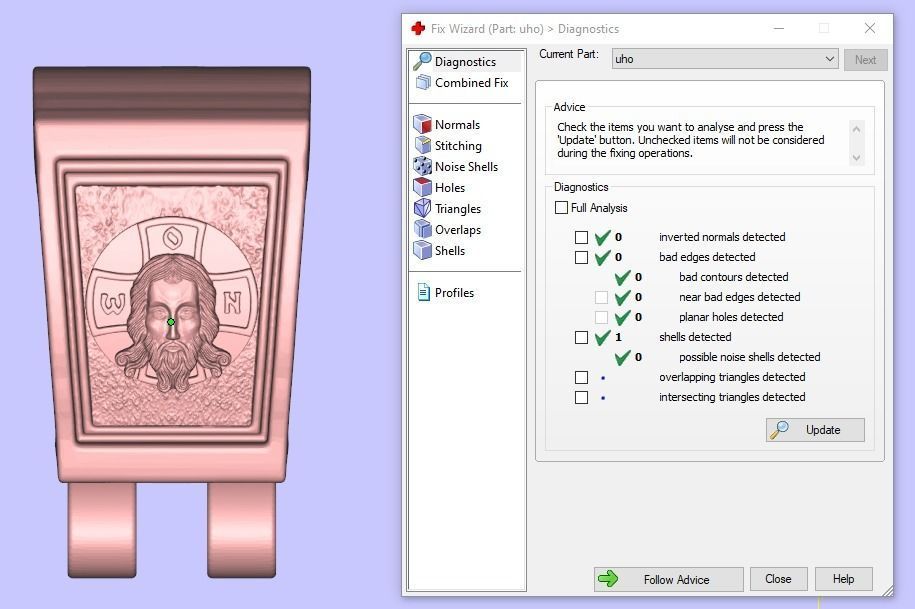Enable overlapping triangles detected checkbox

pyautogui.click(x=581, y=377)
